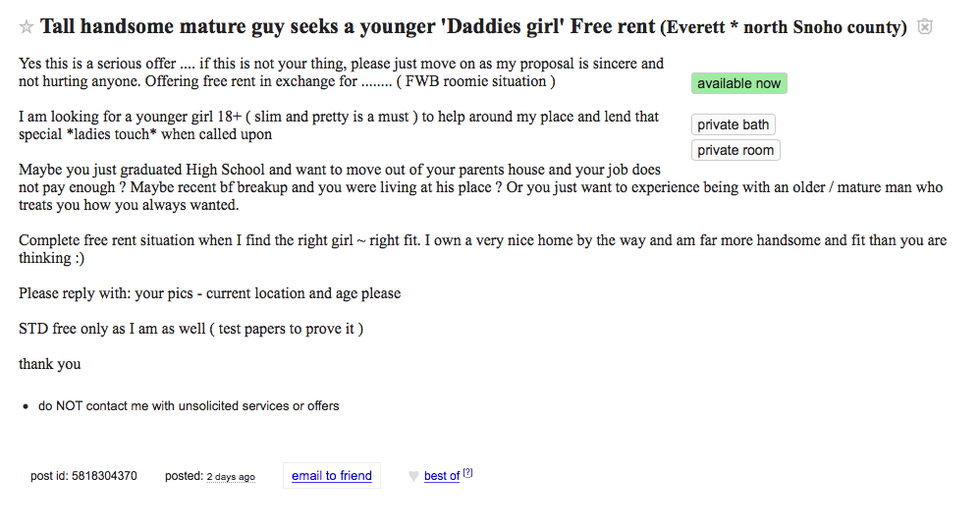This screenshot has height=517, width=980.
Task: Click the paragraph starting 'Yes this is a serious offer'
Action: click(x=340, y=72)
